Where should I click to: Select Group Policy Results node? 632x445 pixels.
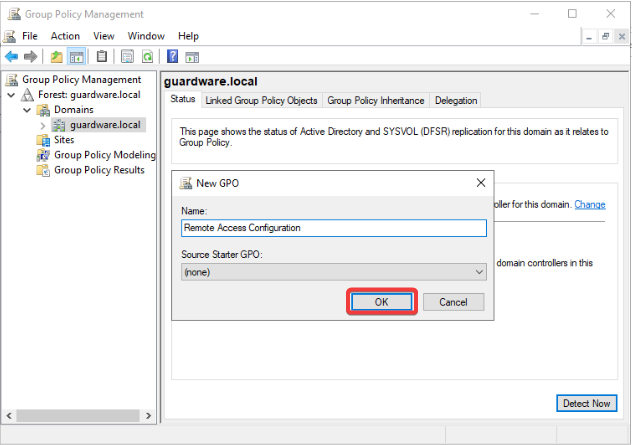pyautogui.click(x=99, y=170)
